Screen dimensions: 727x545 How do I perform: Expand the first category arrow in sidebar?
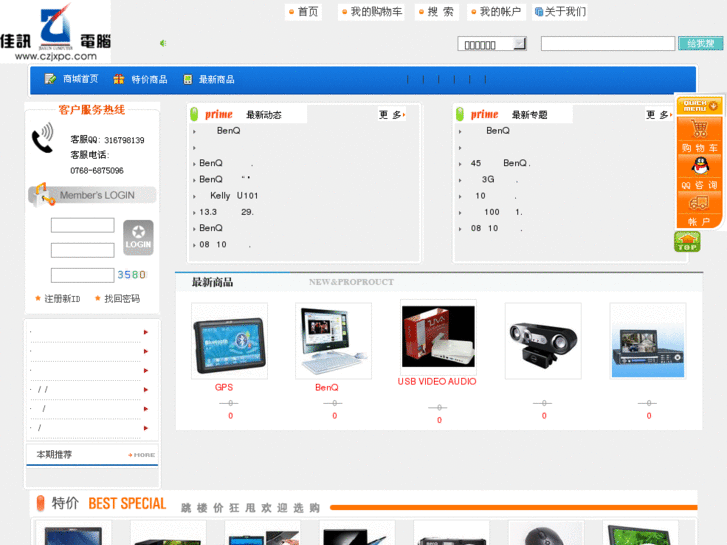(146, 332)
